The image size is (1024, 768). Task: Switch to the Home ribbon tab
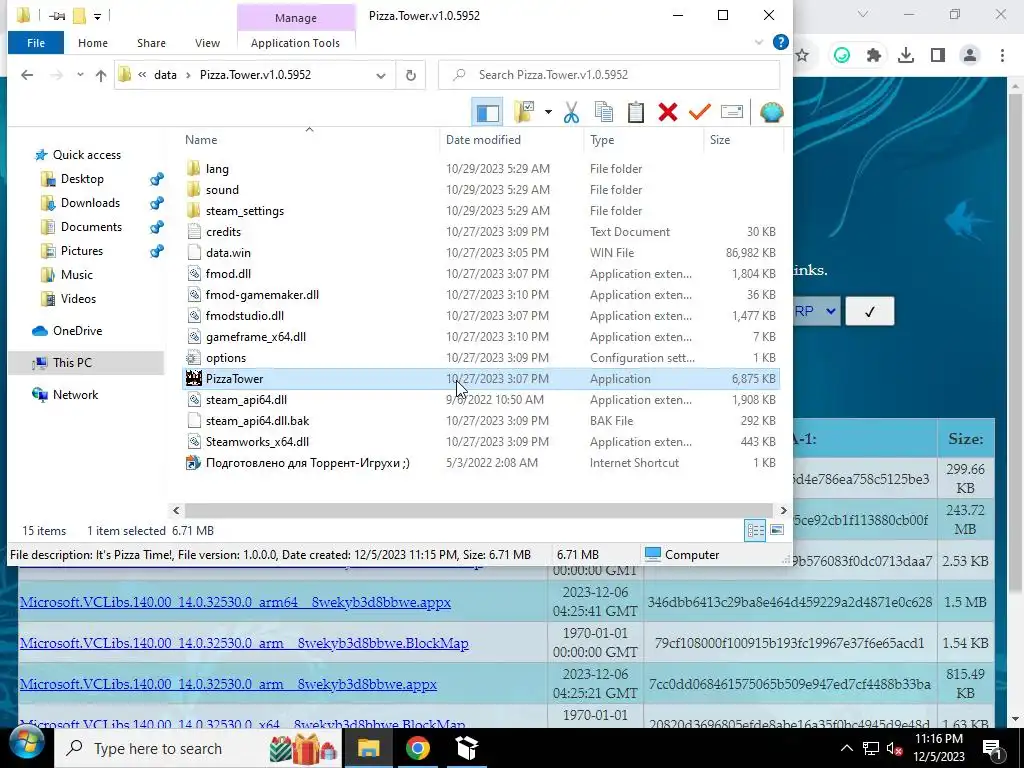click(93, 43)
